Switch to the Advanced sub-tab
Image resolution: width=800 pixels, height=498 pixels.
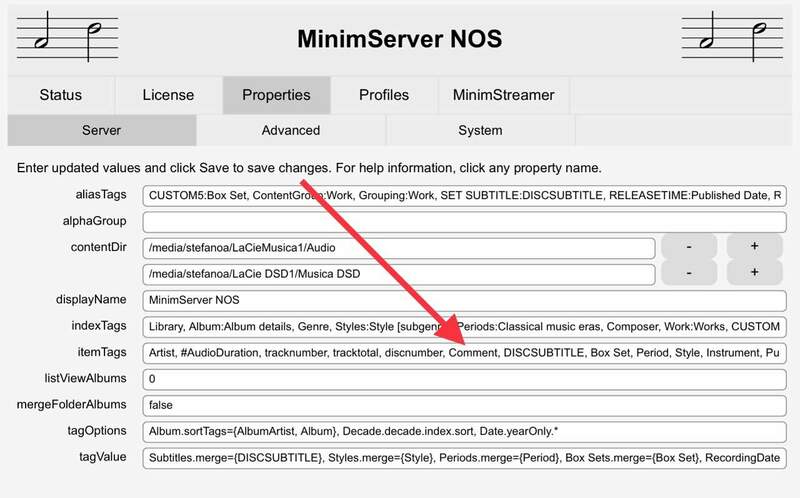(x=291, y=130)
